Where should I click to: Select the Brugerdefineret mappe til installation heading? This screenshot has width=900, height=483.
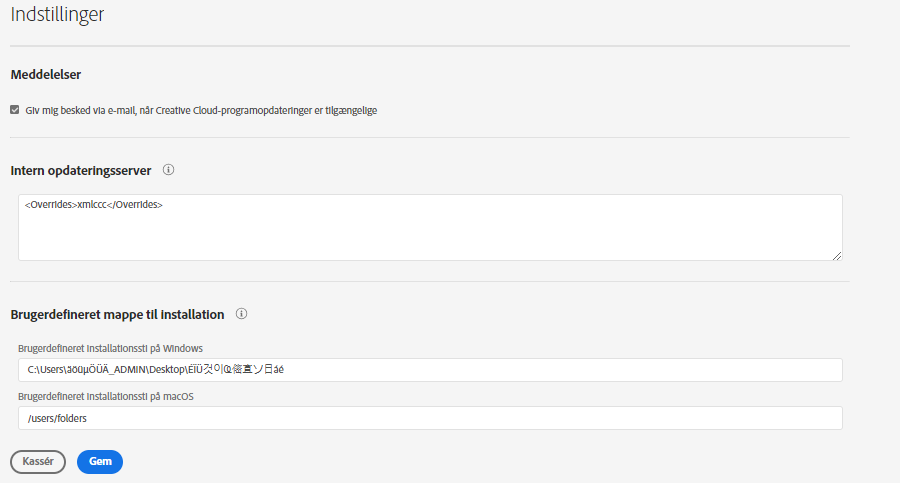click(117, 315)
